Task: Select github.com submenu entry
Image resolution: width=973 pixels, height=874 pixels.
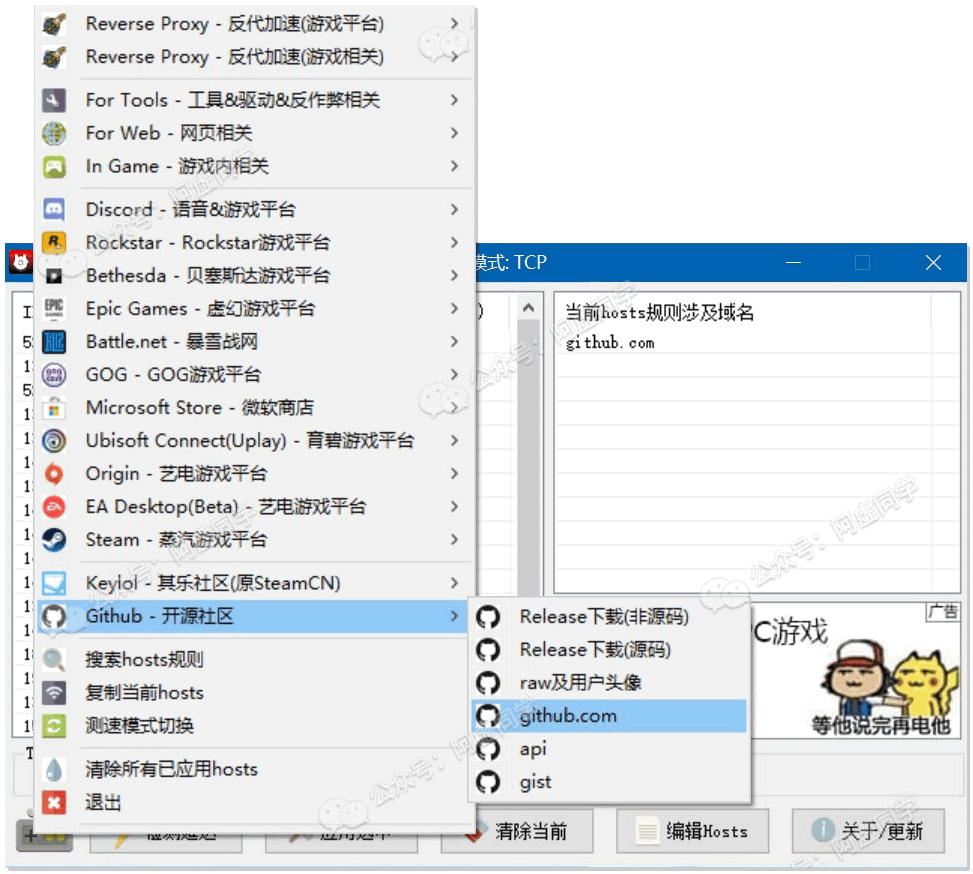Action: pos(609,716)
